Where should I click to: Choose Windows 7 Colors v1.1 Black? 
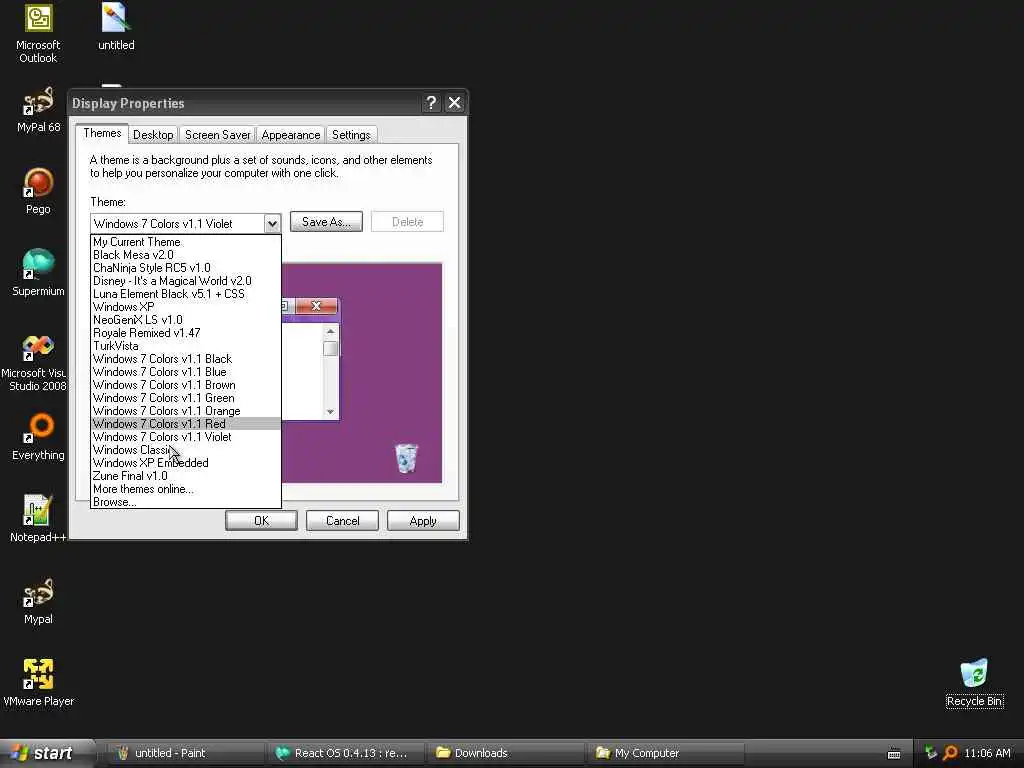pos(186,359)
